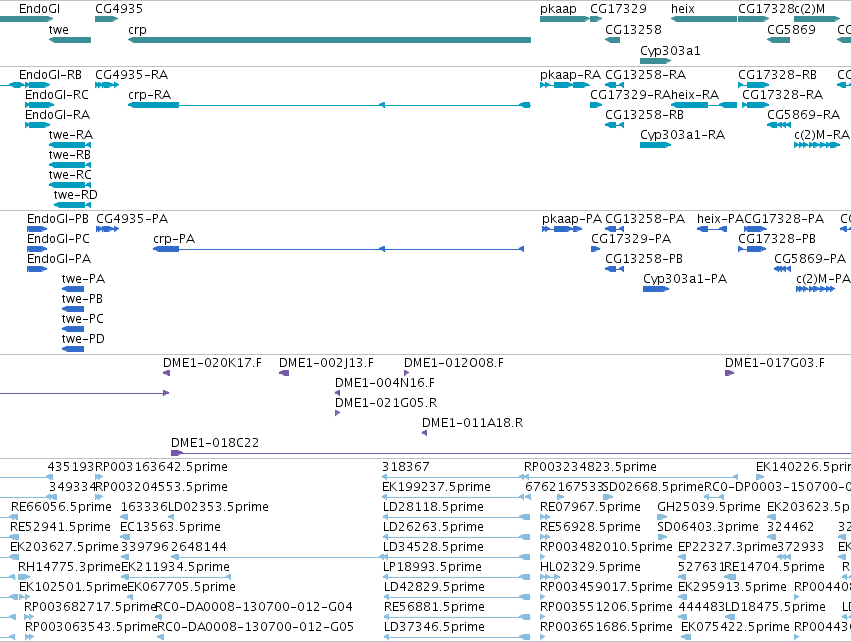Click the LD34528.5prime EST label
Image resolution: width=851 pixels, height=642 pixels.
pyautogui.click(x=433, y=548)
